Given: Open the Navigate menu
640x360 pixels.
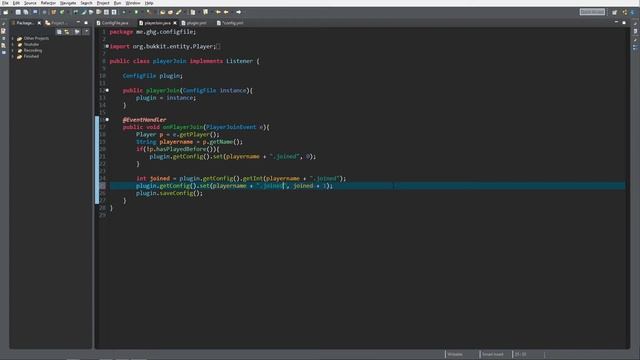Looking at the screenshot, I should (x=68, y=3).
